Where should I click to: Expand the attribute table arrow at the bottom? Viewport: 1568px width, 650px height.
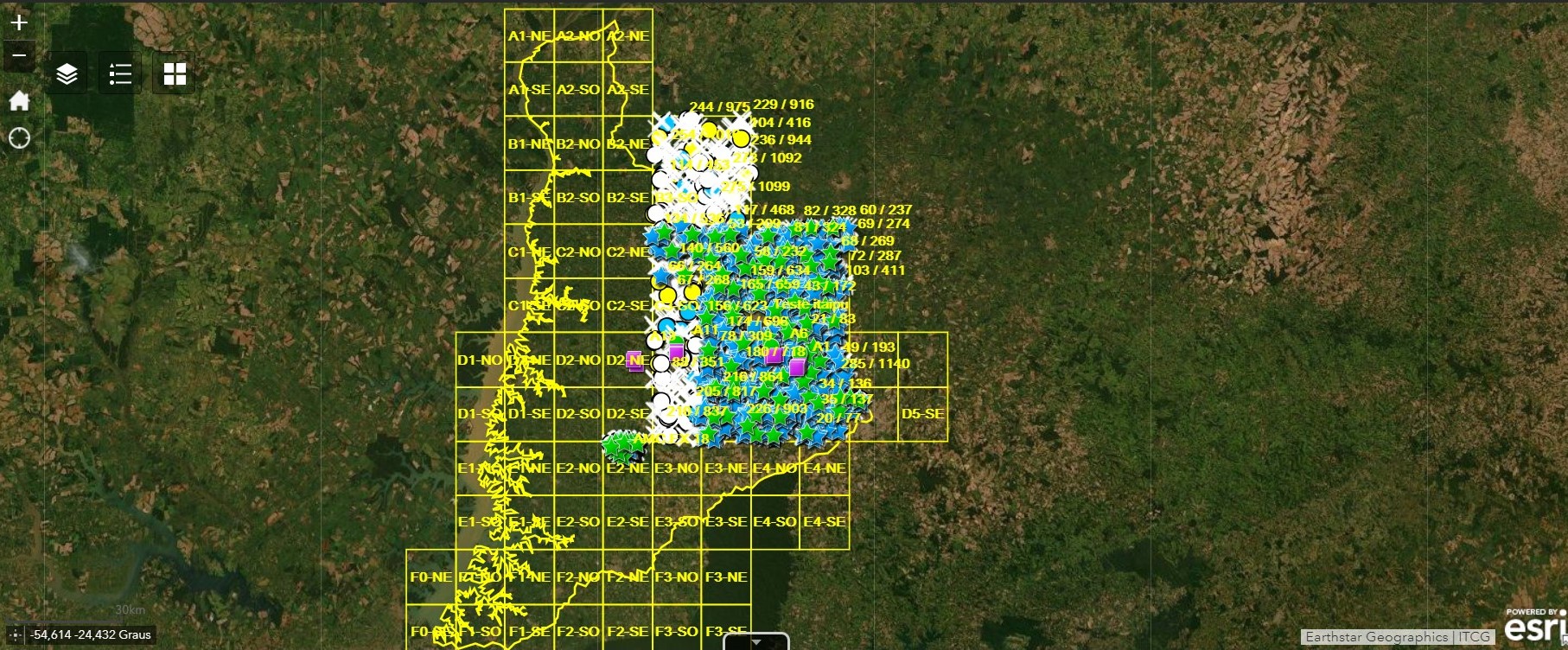[756, 642]
